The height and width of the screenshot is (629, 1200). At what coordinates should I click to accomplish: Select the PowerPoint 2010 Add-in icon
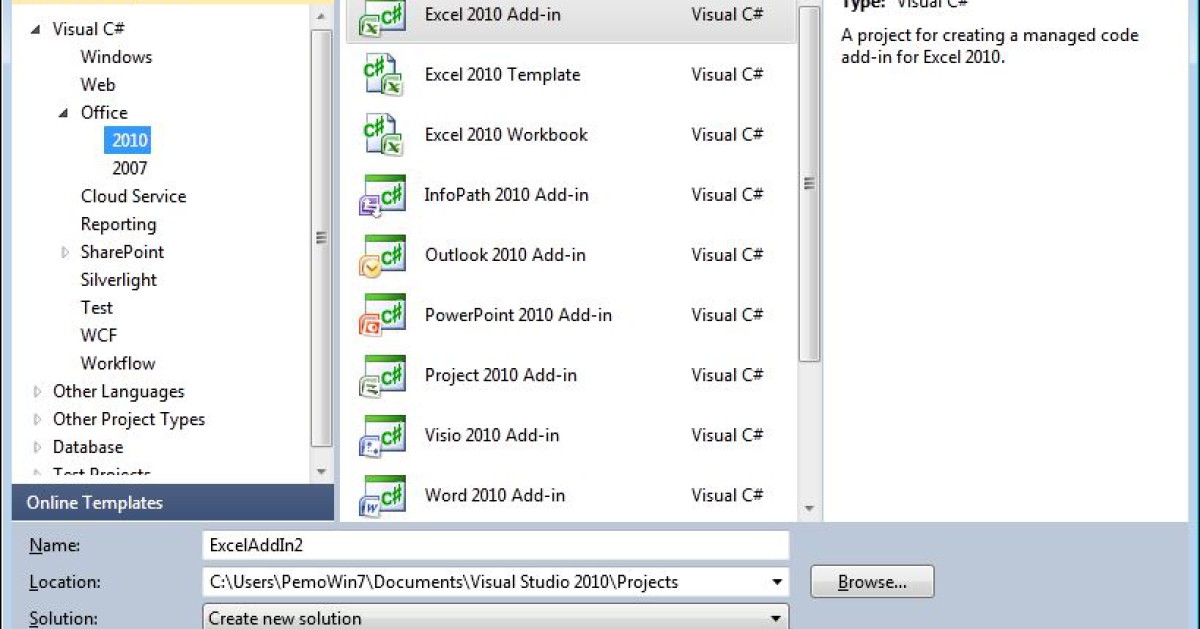[x=381, y=315]
